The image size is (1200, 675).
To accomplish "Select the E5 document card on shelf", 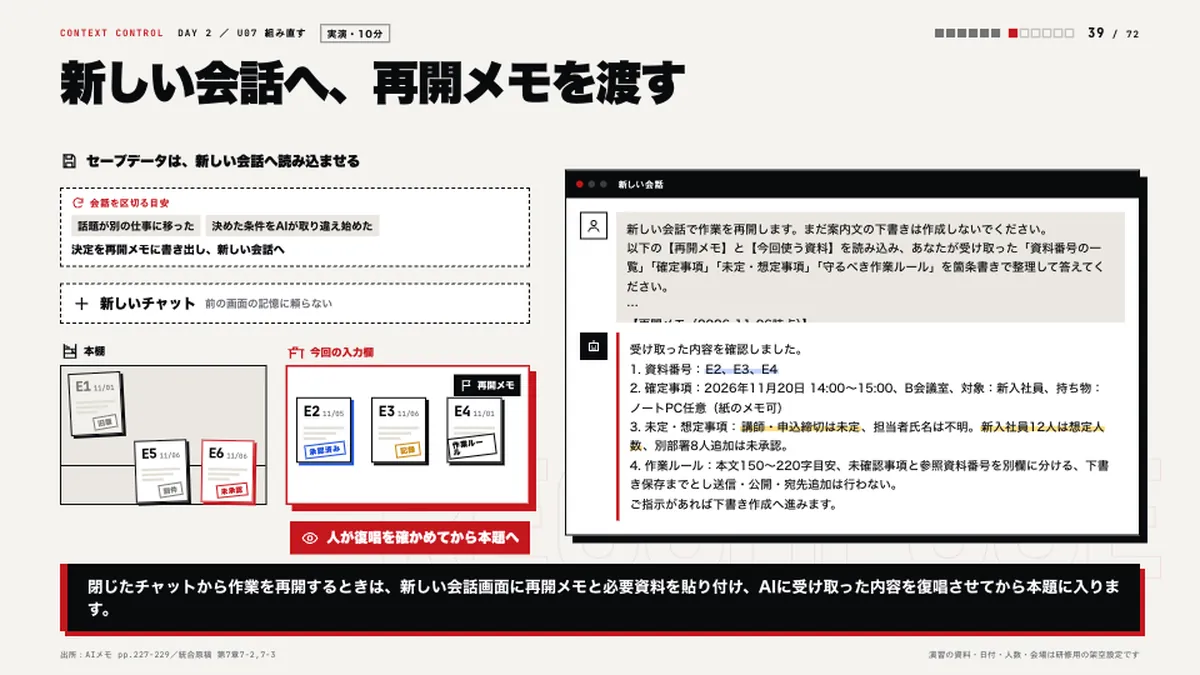I will pyautogui.click(x=160, y=472).
